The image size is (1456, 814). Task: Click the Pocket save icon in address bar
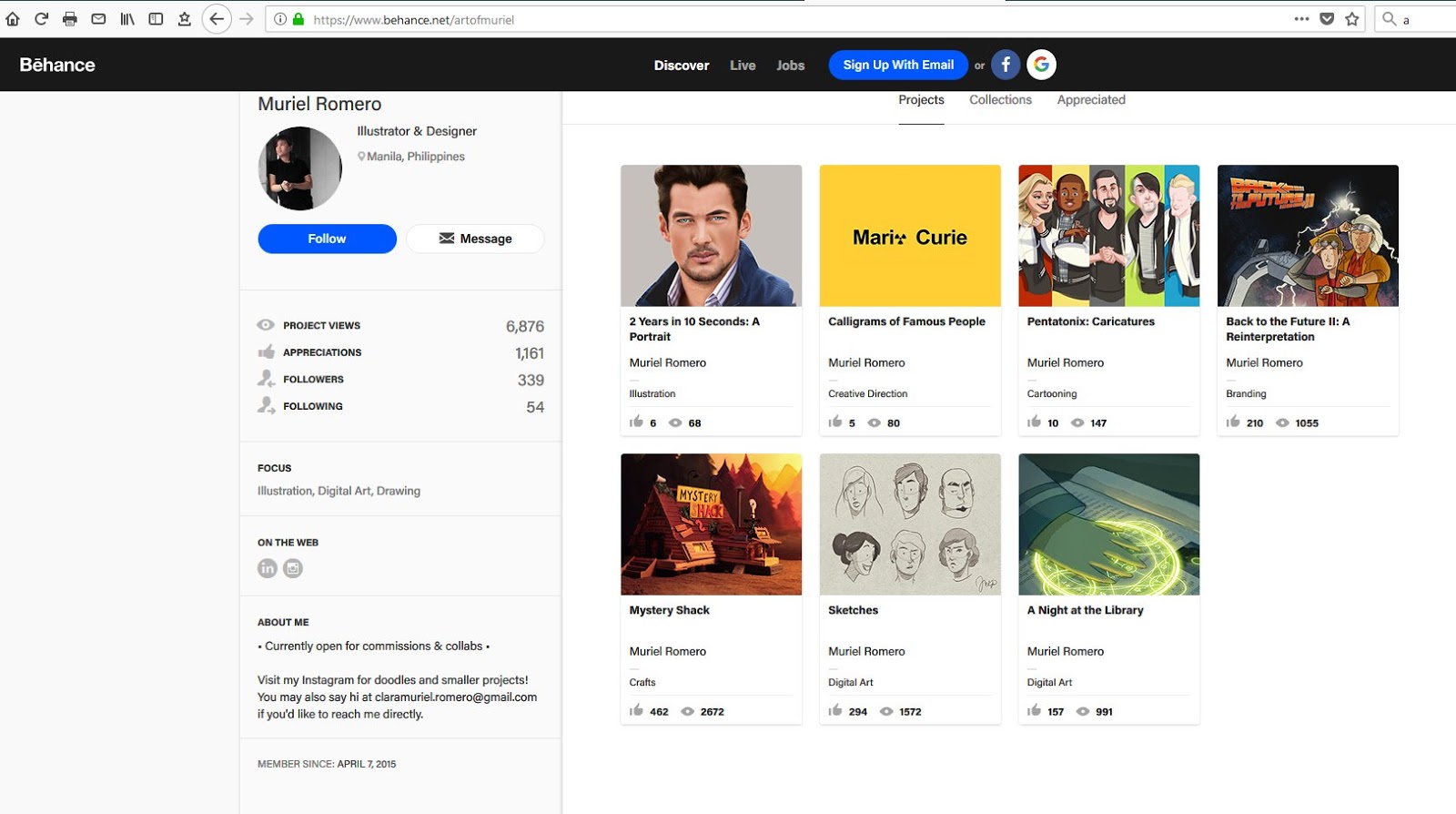coord(1327,18)
